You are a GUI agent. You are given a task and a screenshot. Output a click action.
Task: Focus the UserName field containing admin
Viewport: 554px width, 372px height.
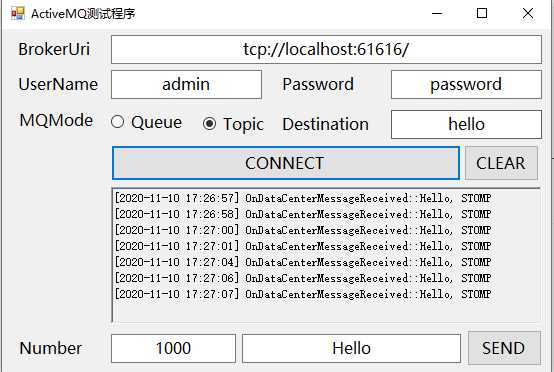[x=186, y=84]
